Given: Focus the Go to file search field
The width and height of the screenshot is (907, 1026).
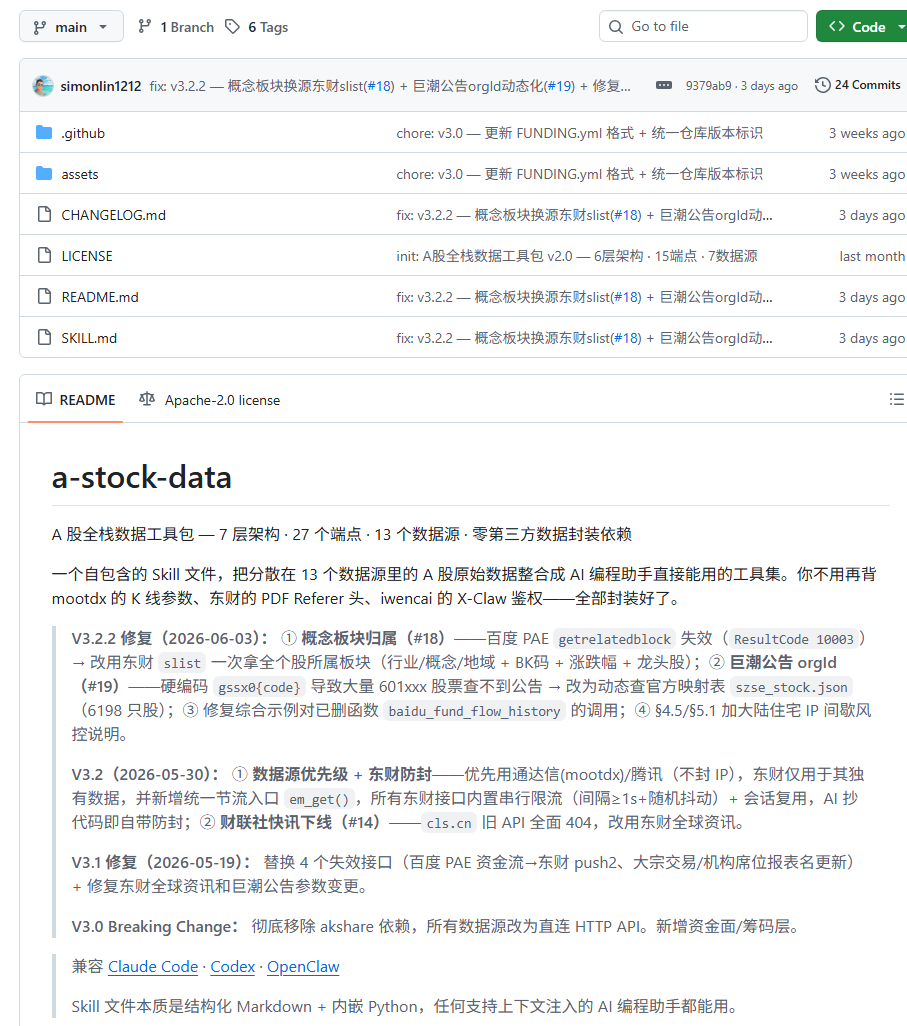Looking at the screenshot, I should click(703, 26).
